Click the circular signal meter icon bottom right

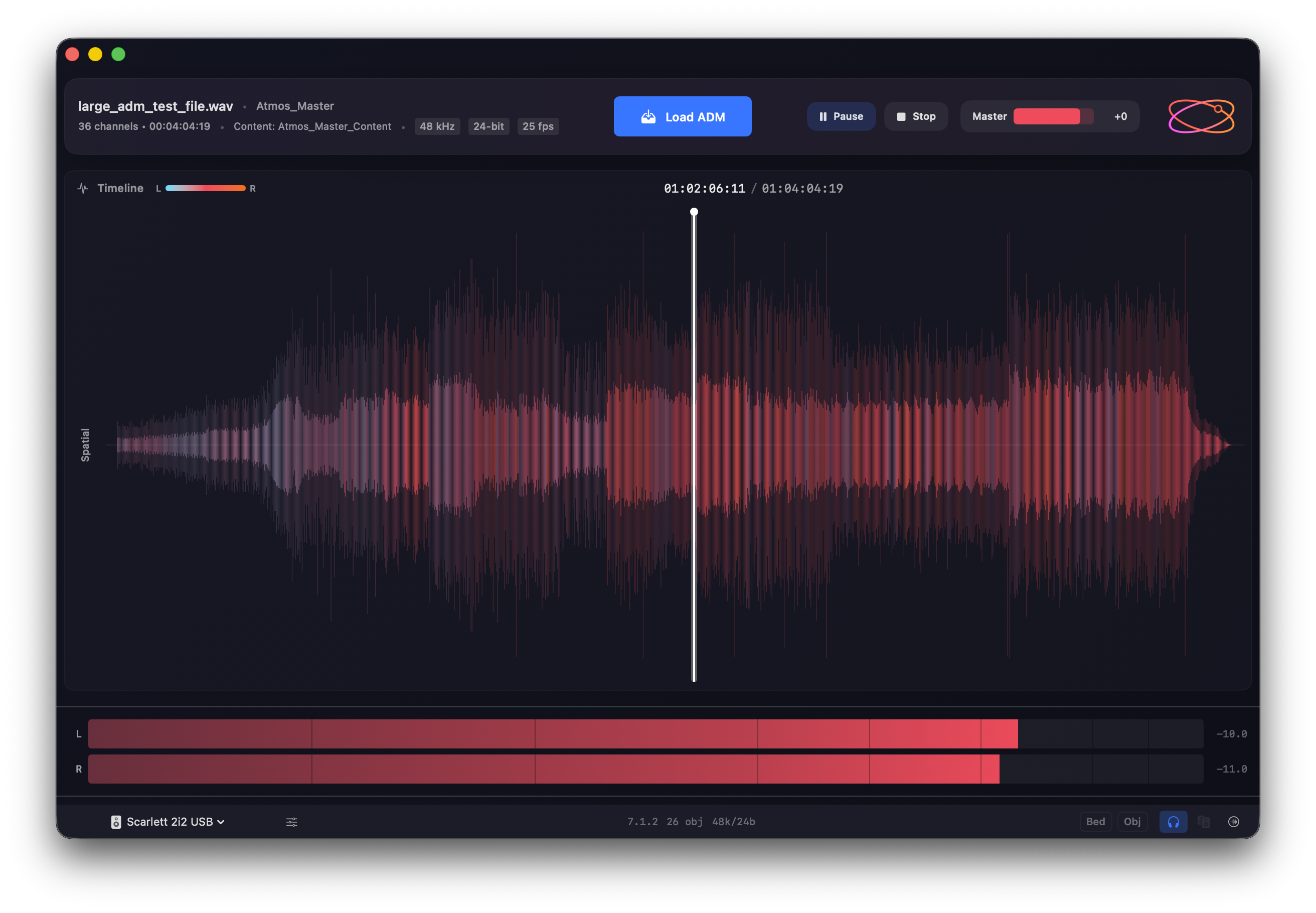[1234, 822]
